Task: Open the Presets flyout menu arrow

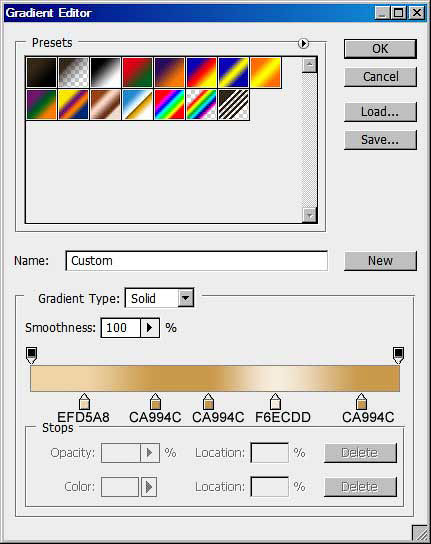Action: 303,43
